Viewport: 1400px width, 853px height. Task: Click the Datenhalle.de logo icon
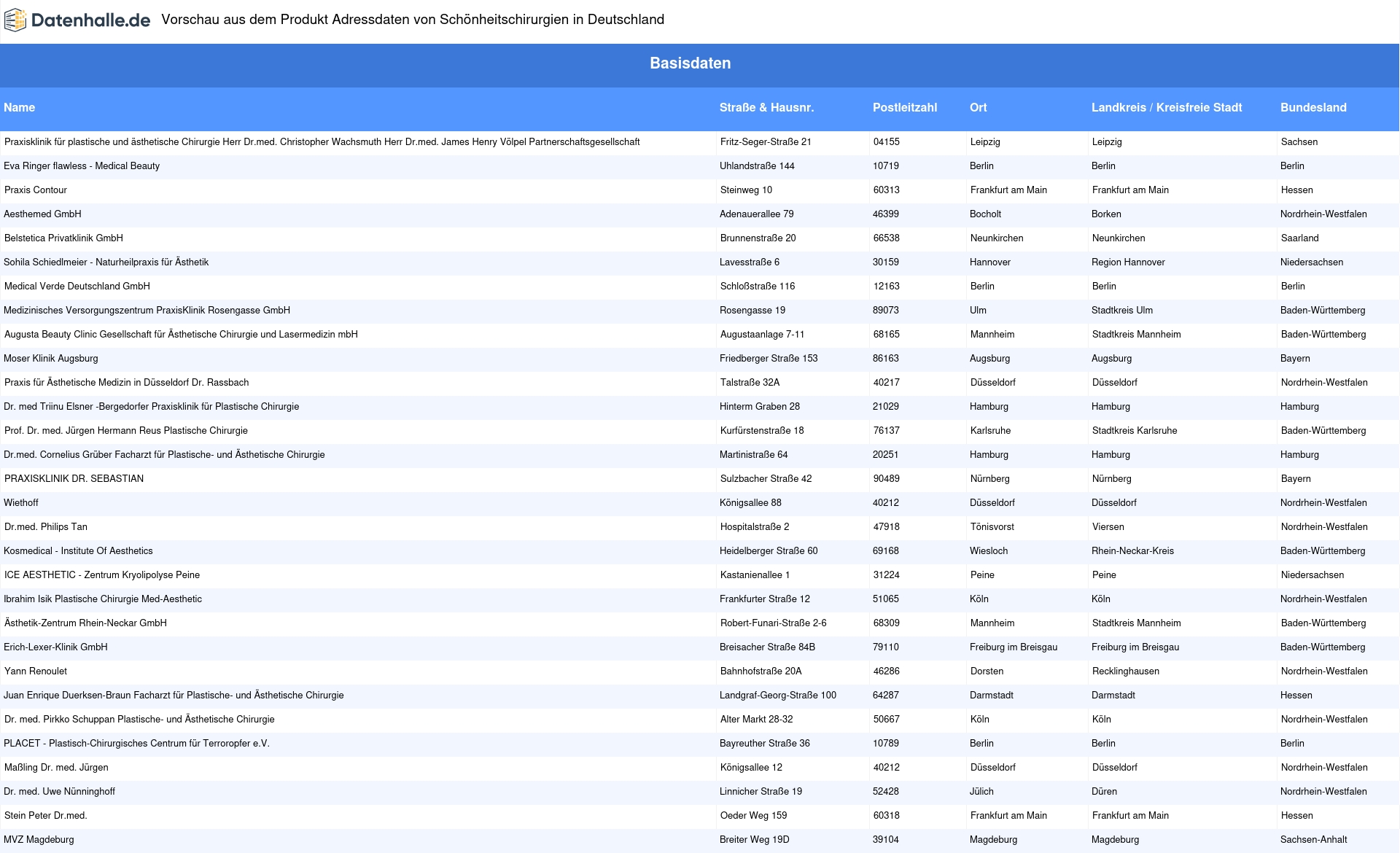pos(15,20)
